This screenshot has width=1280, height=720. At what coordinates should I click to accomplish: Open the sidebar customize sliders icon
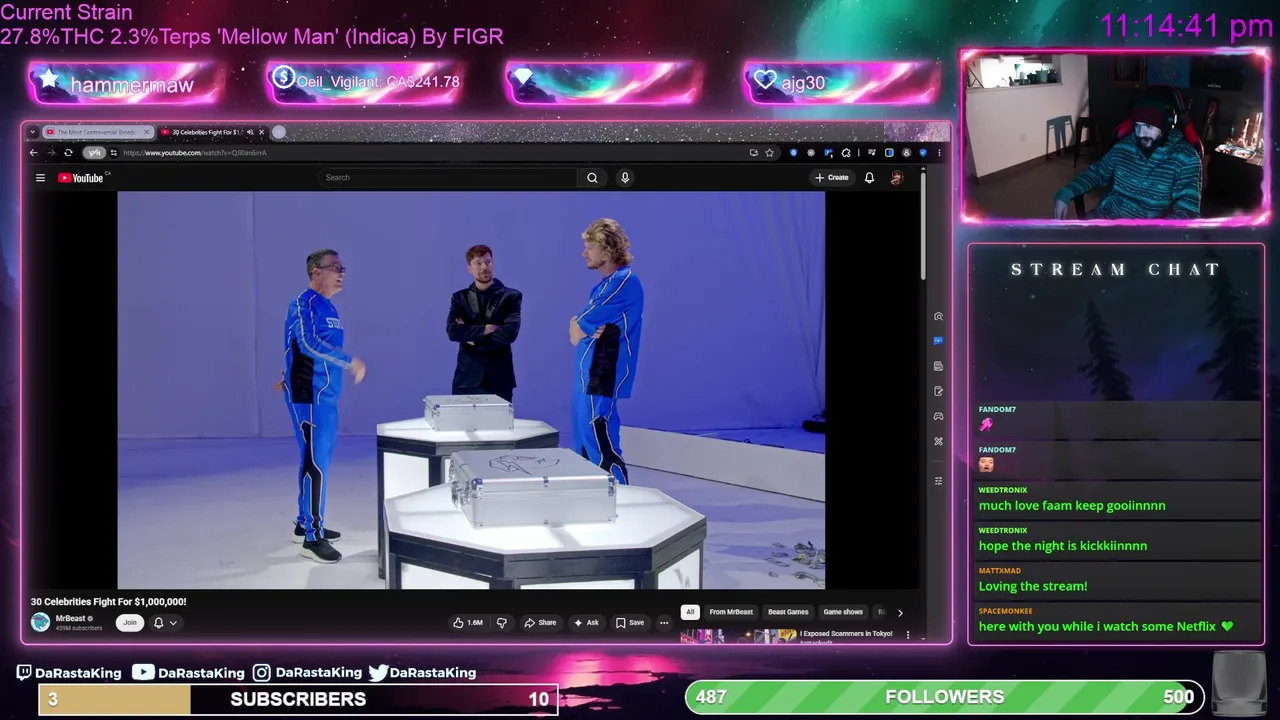[x=938, y=481]
